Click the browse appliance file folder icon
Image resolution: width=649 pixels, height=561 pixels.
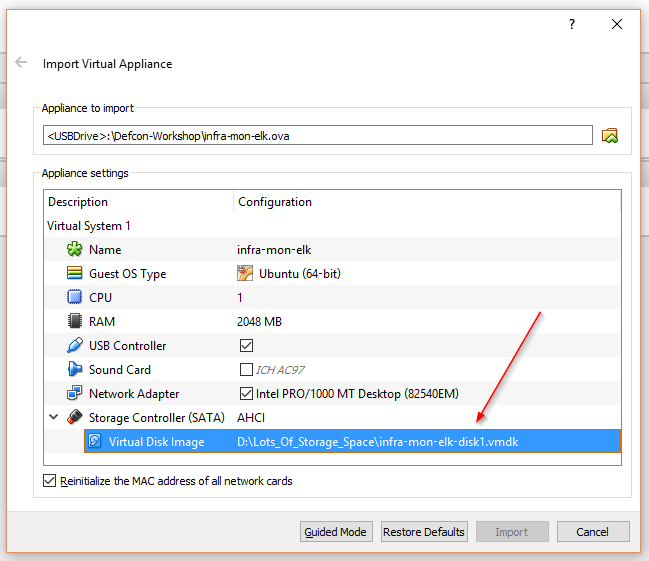pos(610,135)
